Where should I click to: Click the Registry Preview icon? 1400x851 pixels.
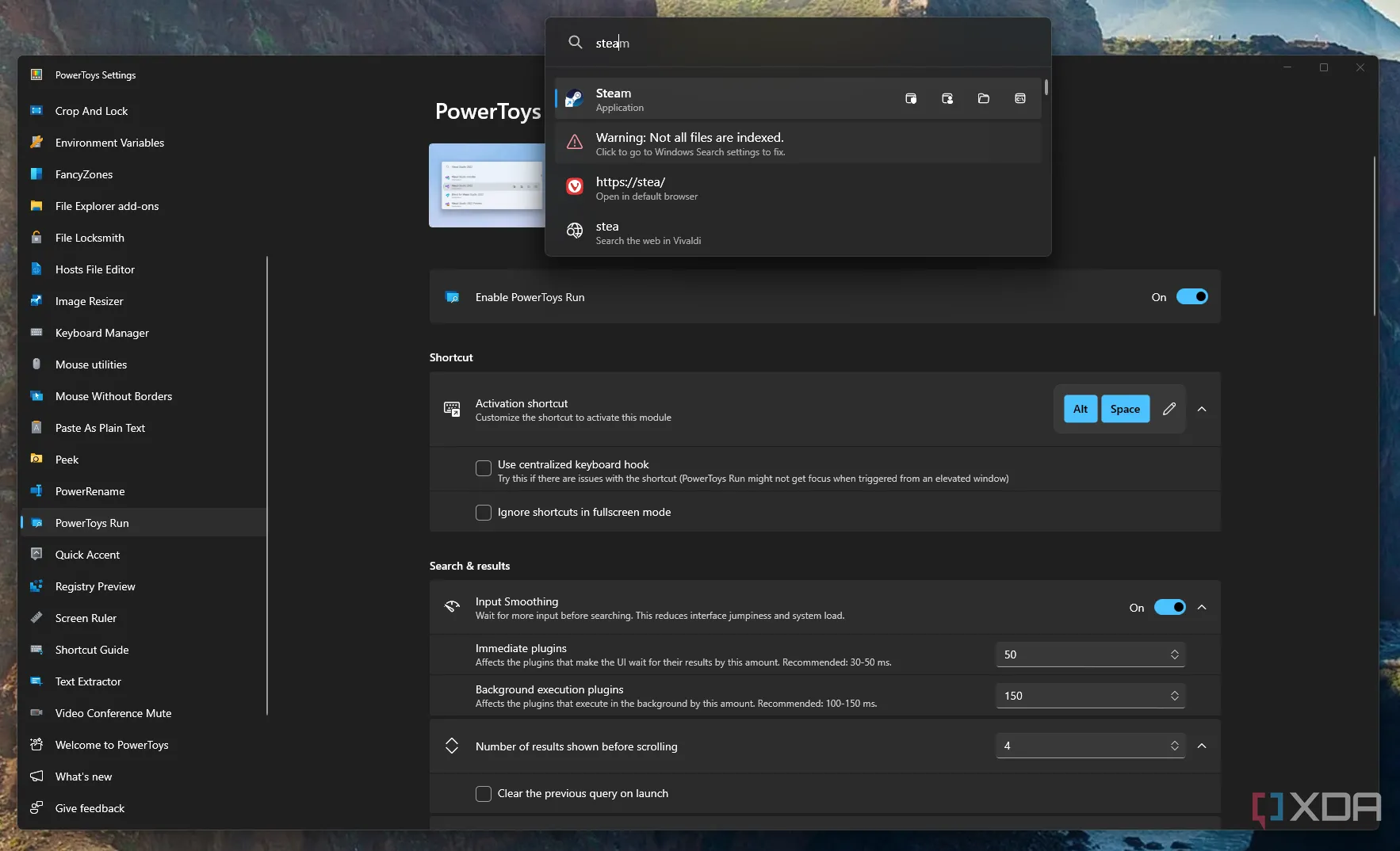click(x=36, y=586)
